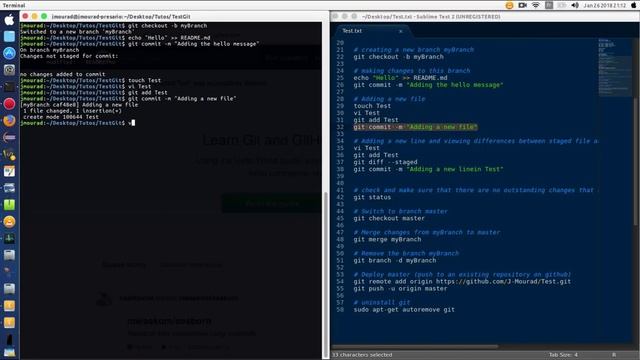The height and width of the screenshot is (360, 640).
Task: Close the Terminal window with red button
Action: (x=25, y=16)
